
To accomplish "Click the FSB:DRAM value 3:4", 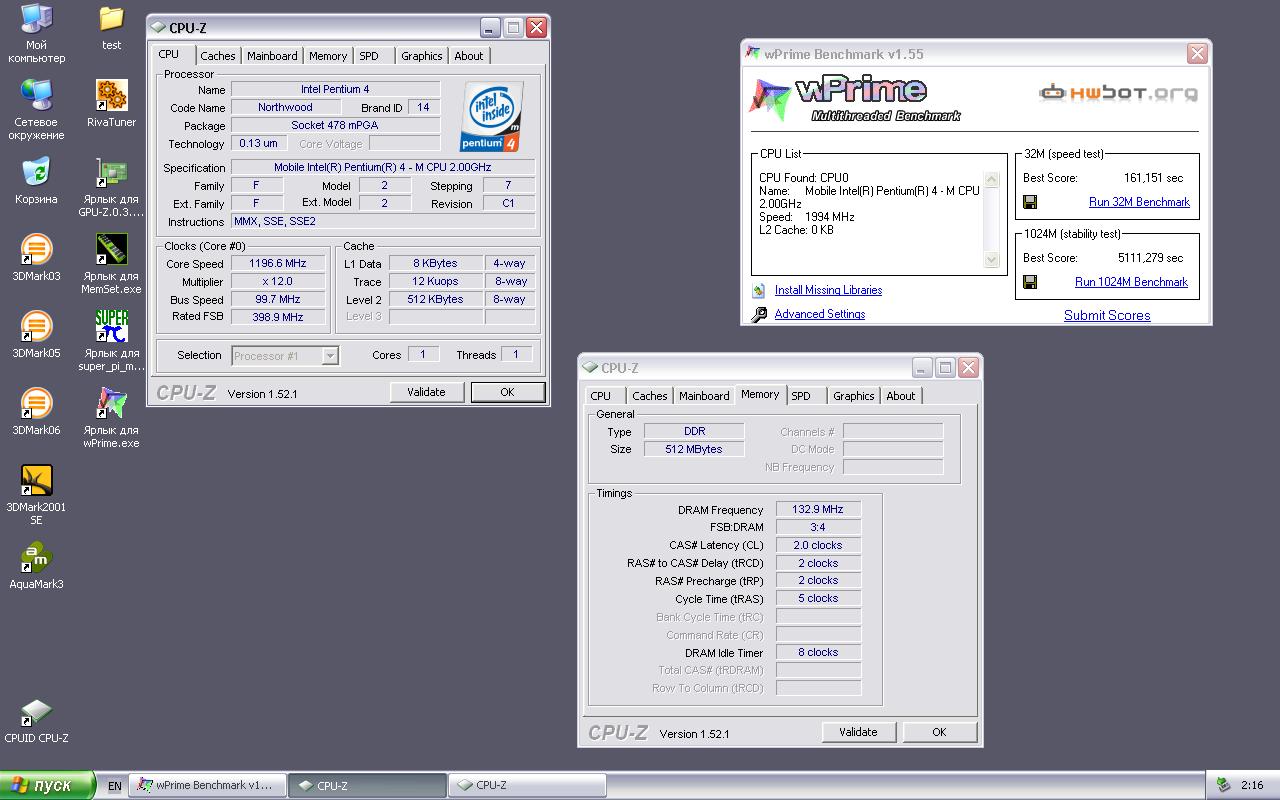I will (x=818, y=527).
